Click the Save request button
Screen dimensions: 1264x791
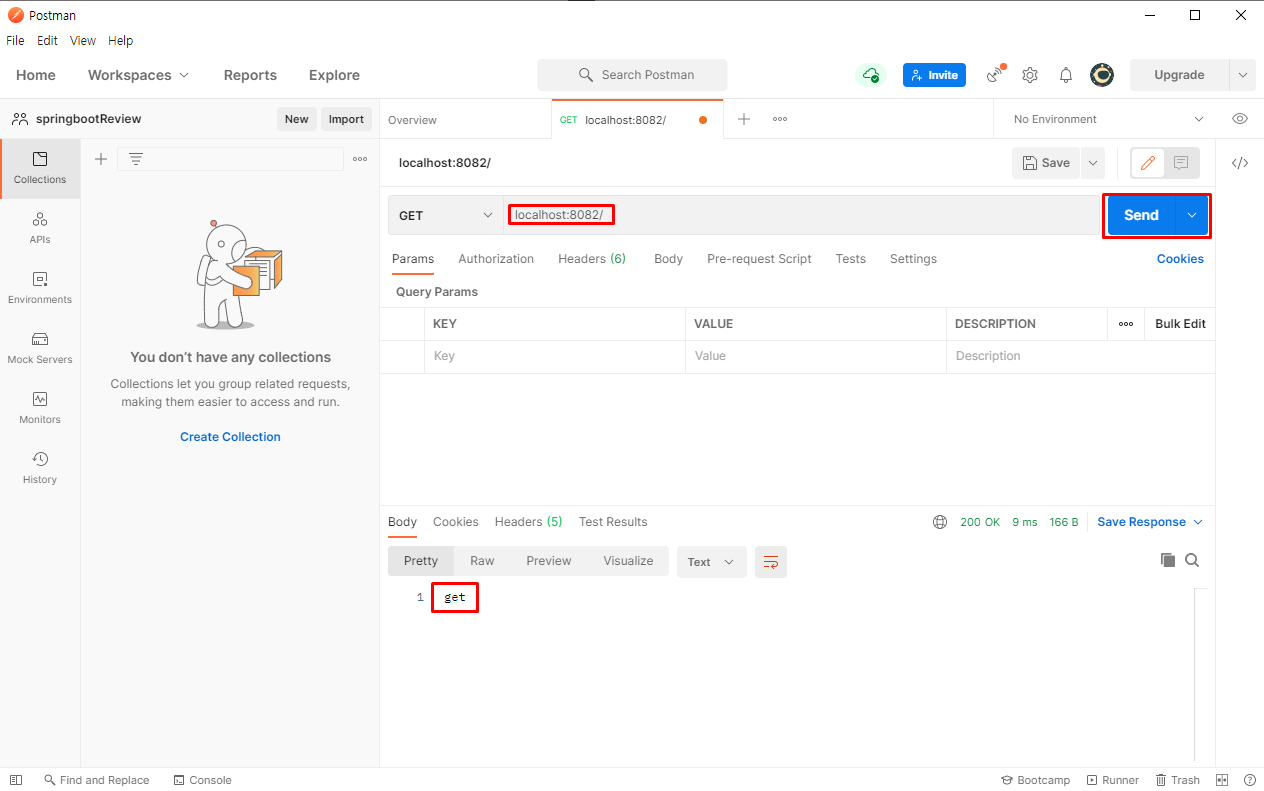[1046, 163]
